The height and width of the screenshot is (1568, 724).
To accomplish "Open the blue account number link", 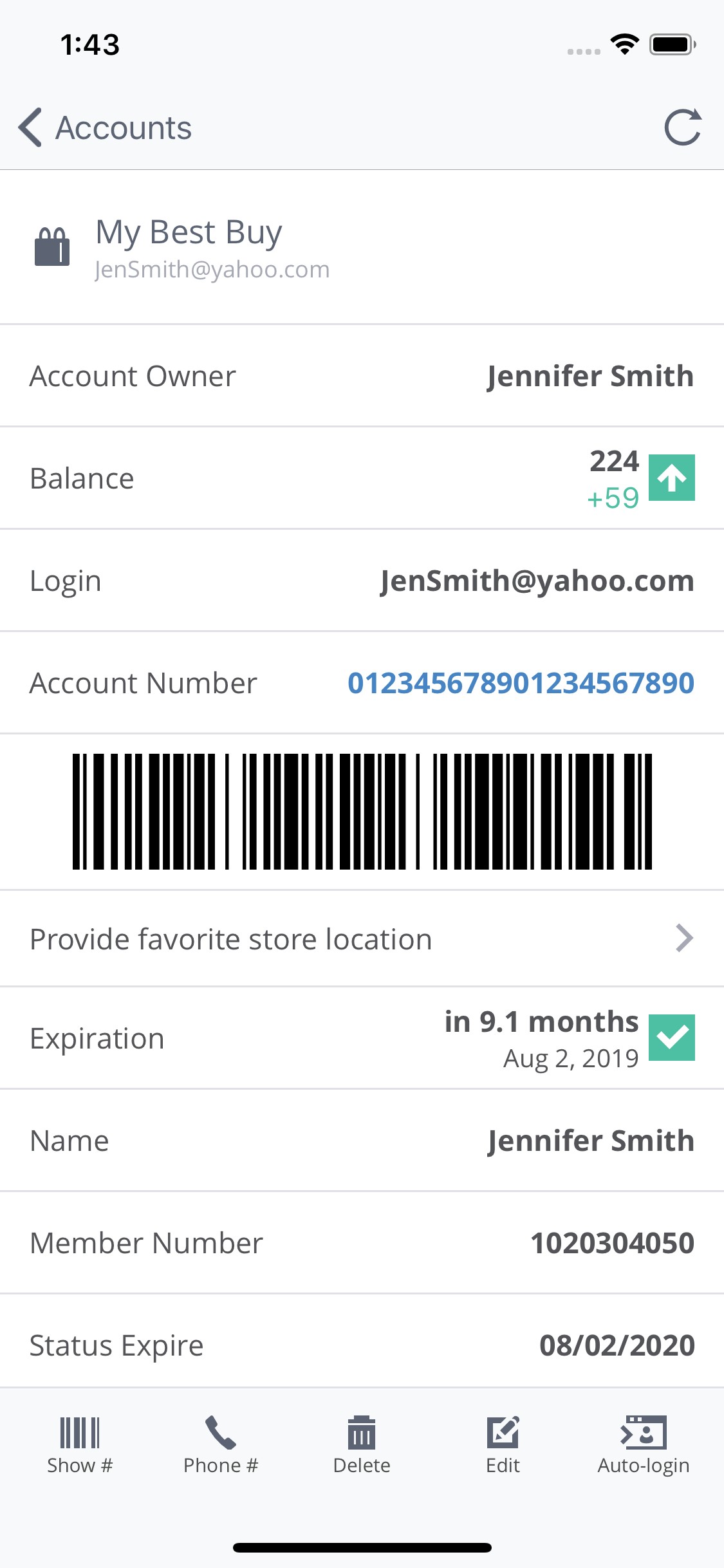I will (x=520, y=683).
